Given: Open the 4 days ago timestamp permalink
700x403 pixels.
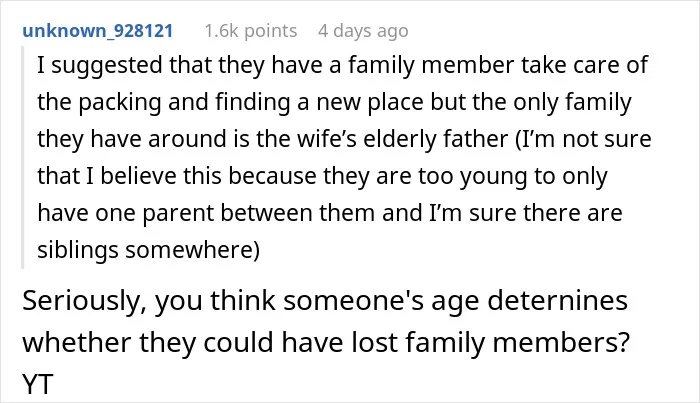Looking at the screenshot, I should click(363, 31).
